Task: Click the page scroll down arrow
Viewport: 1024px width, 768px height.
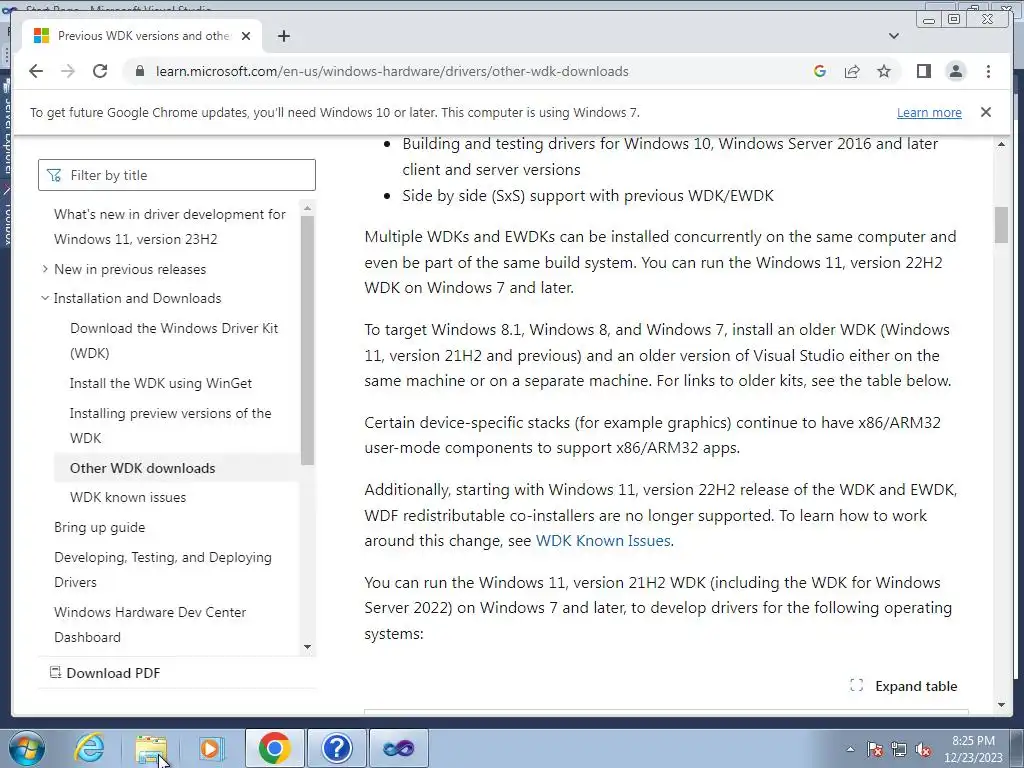Action: tap(1001, 705)
